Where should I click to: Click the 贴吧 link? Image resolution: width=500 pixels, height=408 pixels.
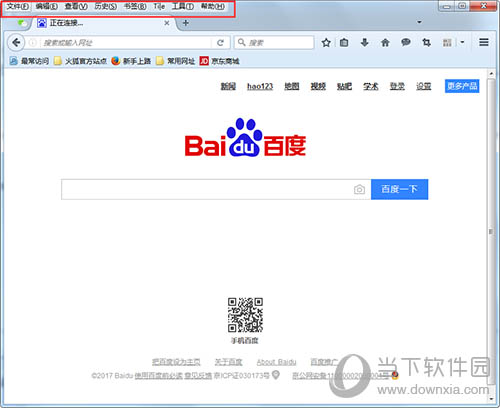point(344,86)
